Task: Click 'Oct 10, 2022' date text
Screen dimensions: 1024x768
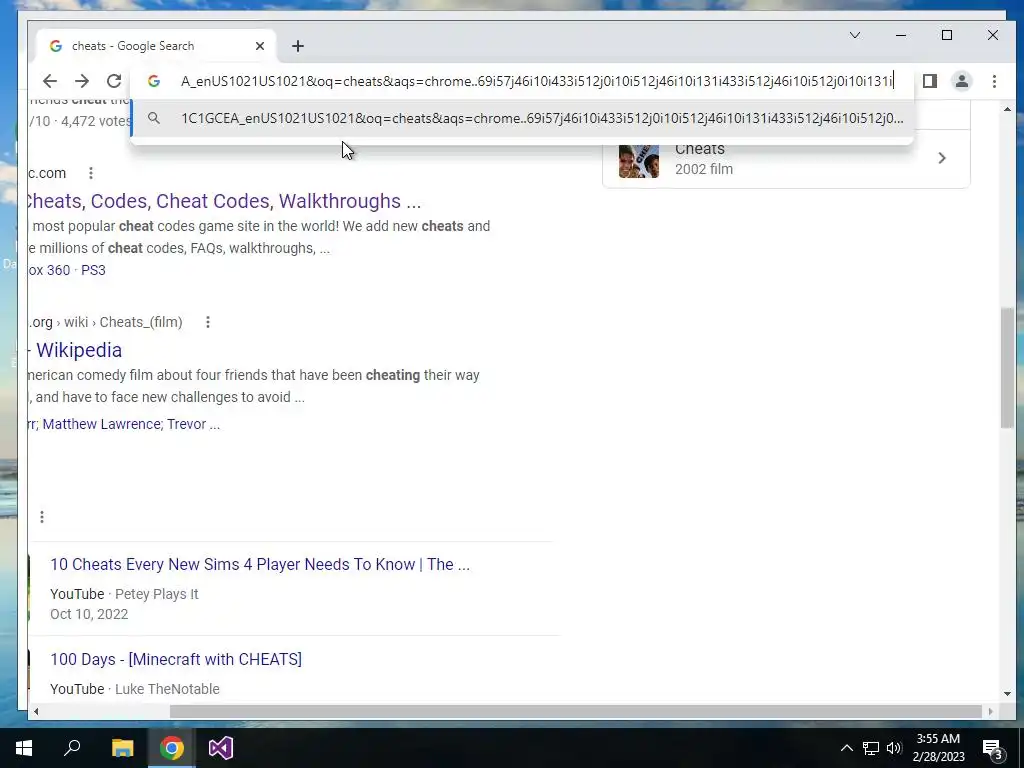Action: [89, 615]
